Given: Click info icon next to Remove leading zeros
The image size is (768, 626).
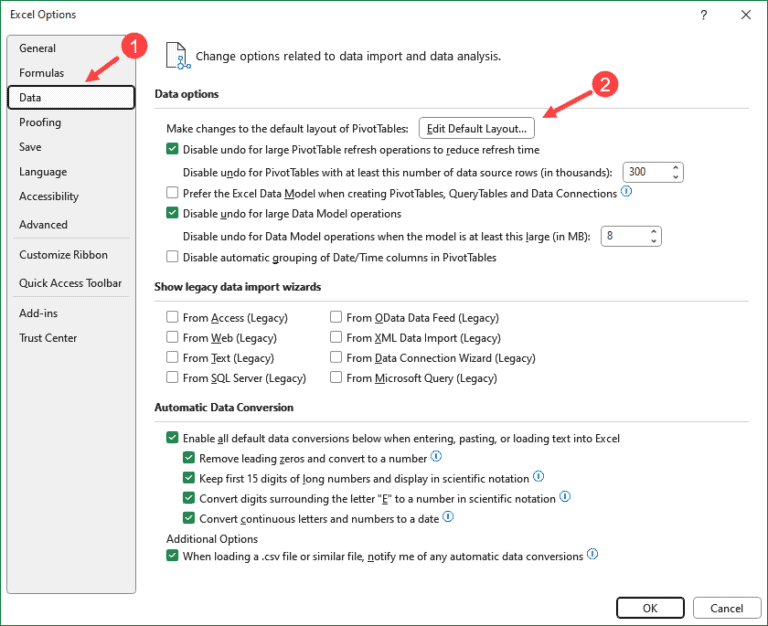Looking at the screenshot, I should [x=436, y=457].
